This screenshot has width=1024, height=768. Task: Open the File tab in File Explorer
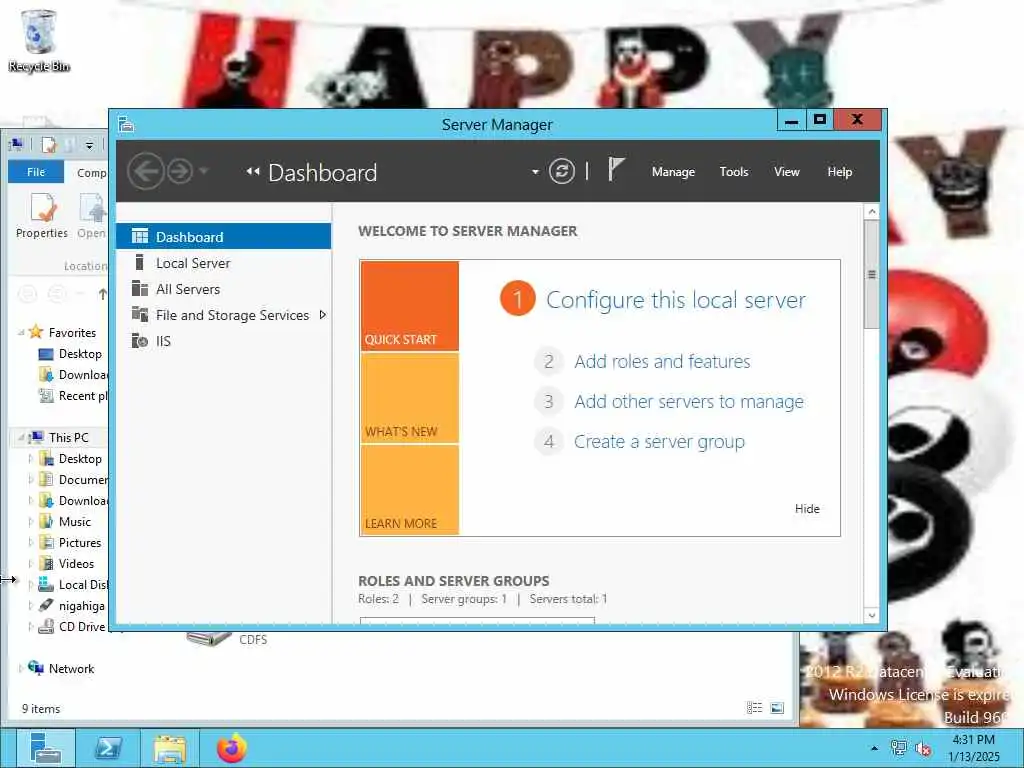click(x=36, y=172)
